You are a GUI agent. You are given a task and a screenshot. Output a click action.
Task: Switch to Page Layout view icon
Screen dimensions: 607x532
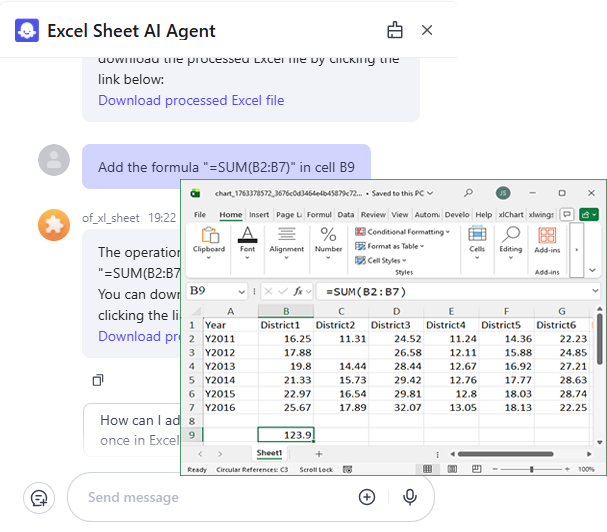452,469
